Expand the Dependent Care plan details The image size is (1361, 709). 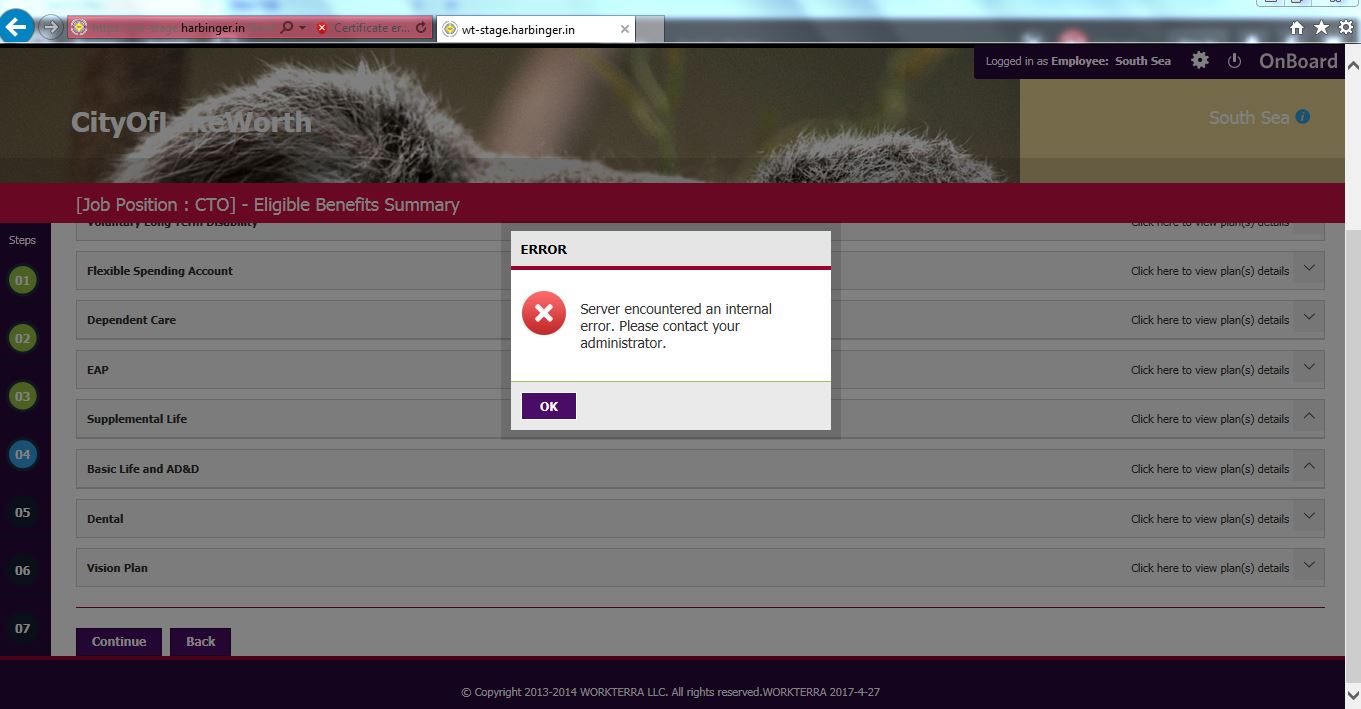pos(1309,319)
